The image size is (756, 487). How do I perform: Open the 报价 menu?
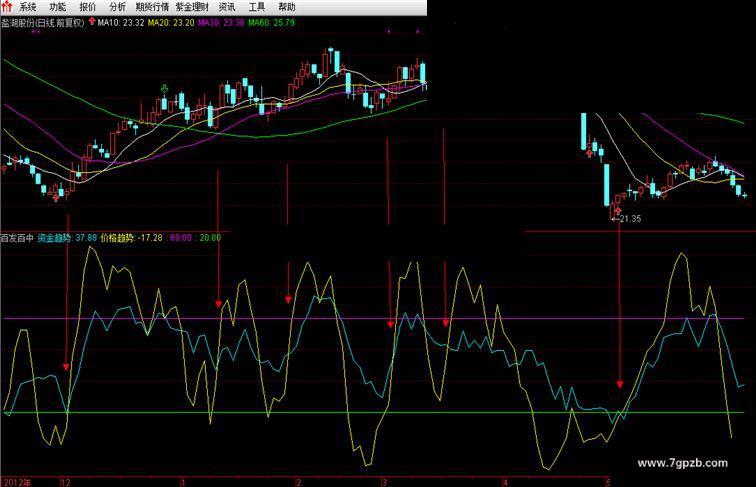(88, 7)
